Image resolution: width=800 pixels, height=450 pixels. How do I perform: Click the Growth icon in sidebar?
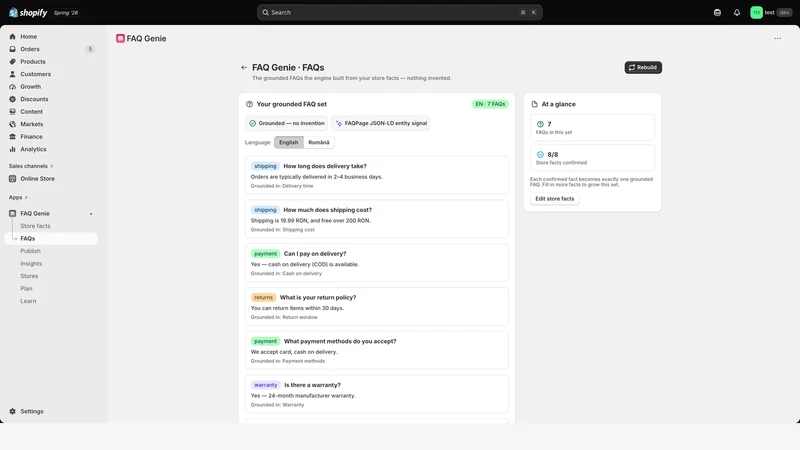pos(12,87)
